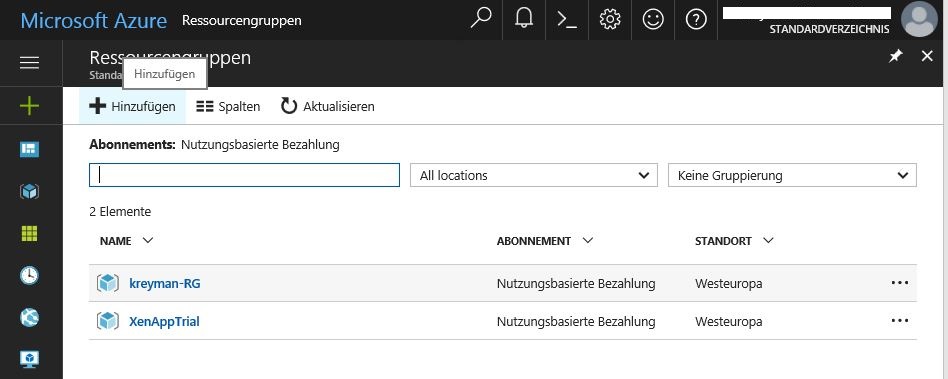Image resolution: width=948 pixels, height=379 pixels.
Task: Open all resources grid icon in sidebar
Action: click(x=29, y=233)
